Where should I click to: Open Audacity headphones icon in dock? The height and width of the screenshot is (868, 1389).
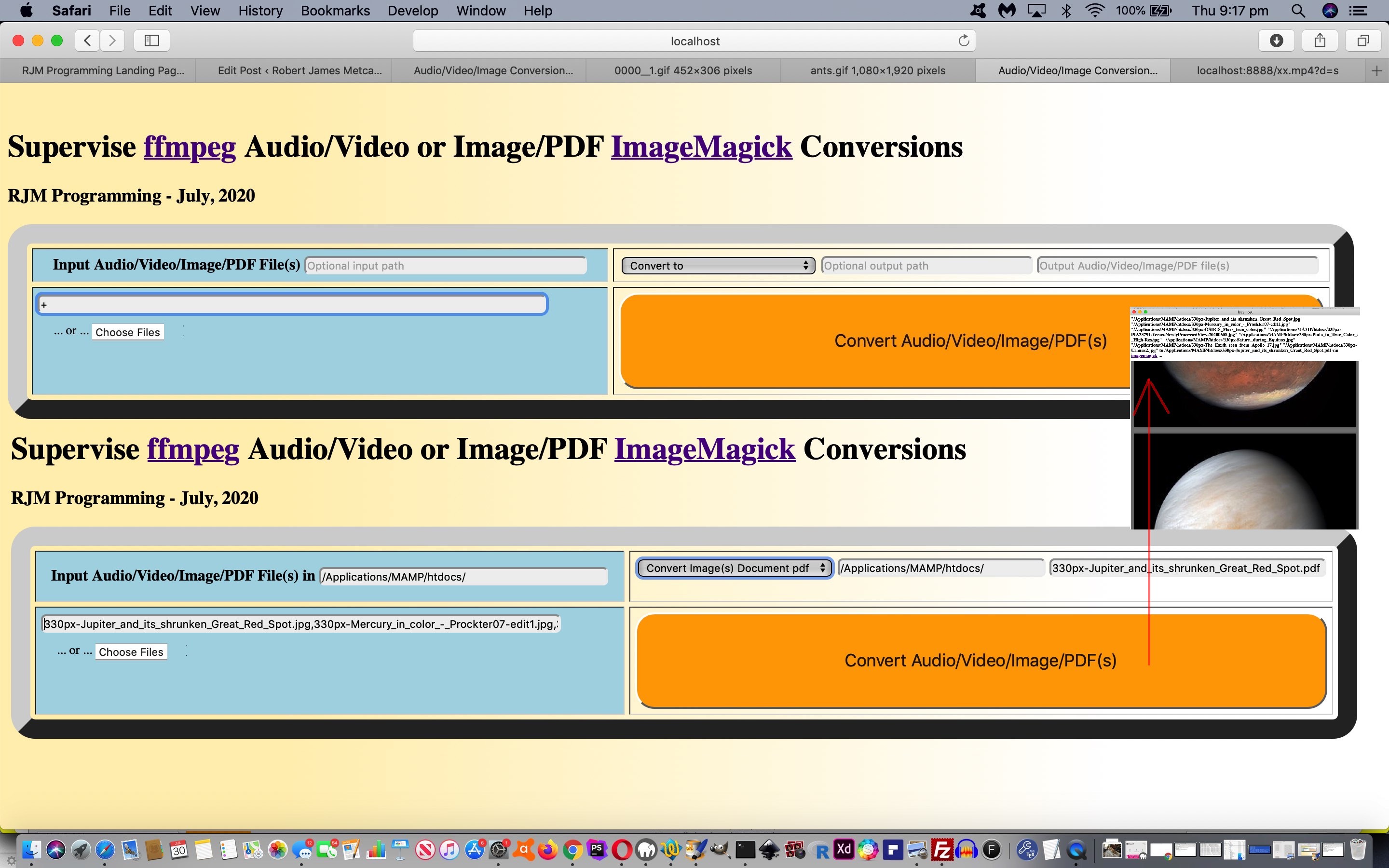tap(967, 849)
